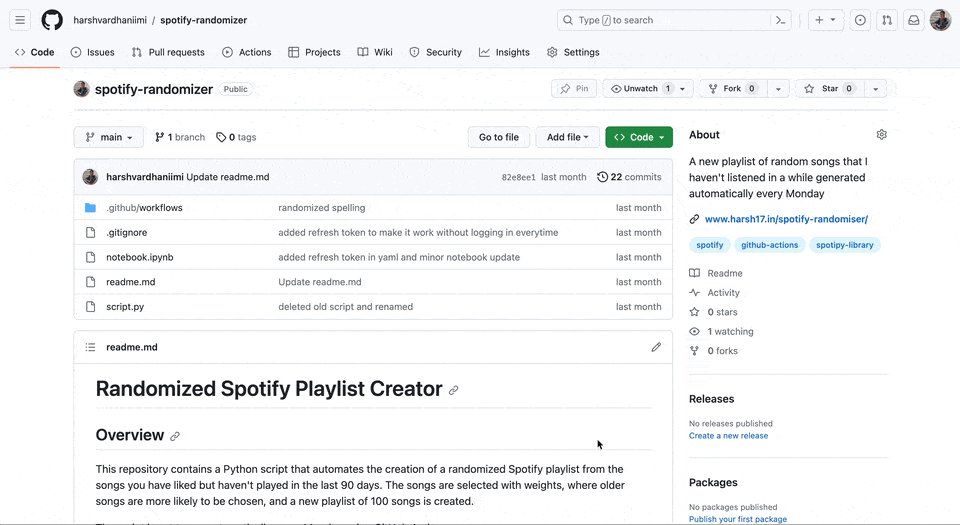Viewport: 960px width, 525px height.
Task: Open the script.py file name
Action: click(x=125, y=307)
